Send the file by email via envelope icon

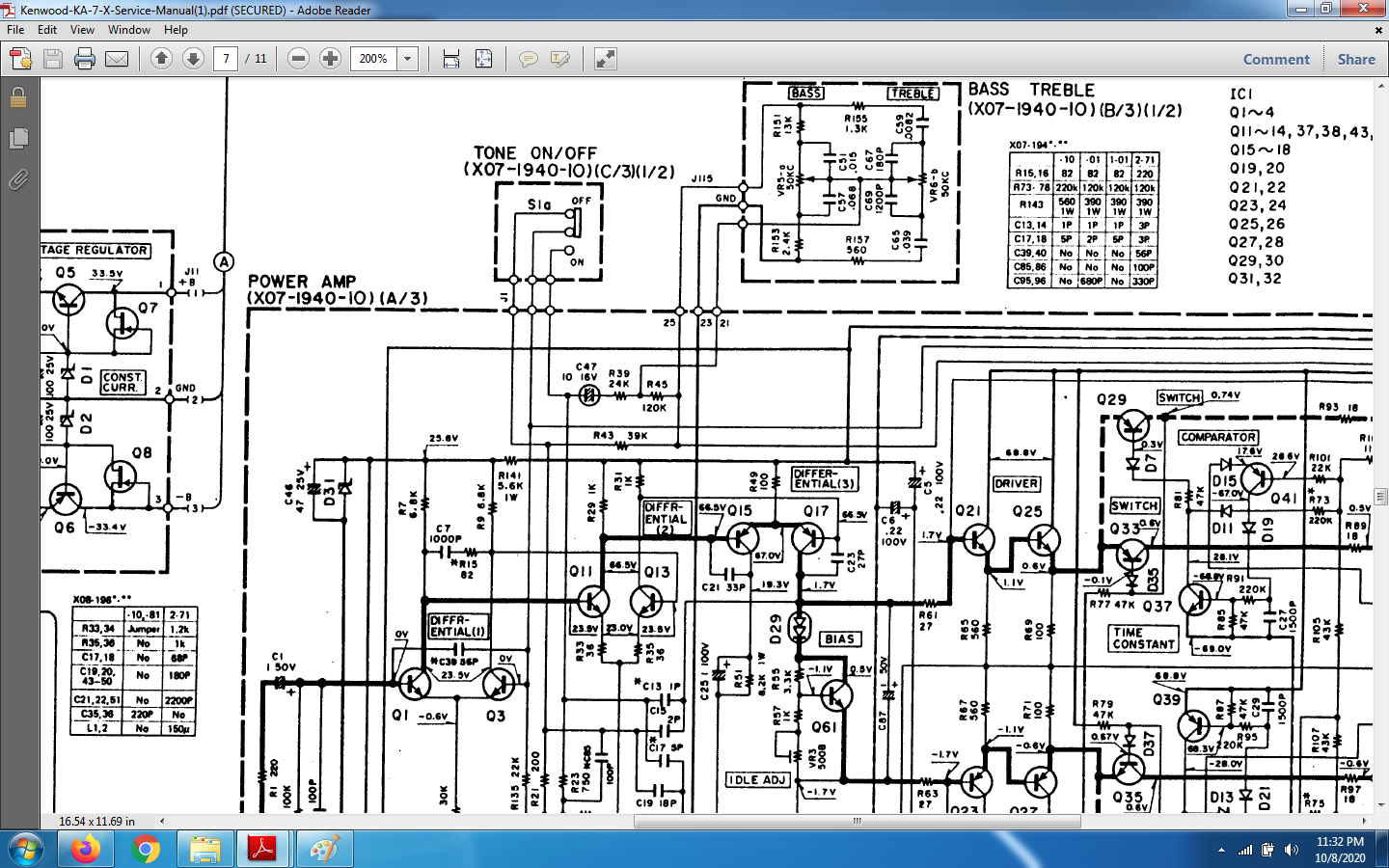[x=117, y=59]
